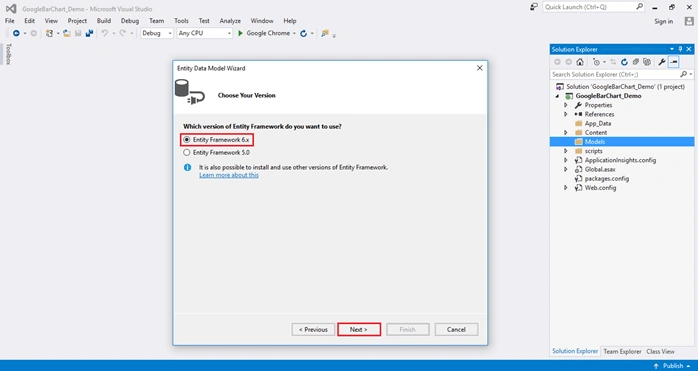698x371 pixels.
Task: Click the Pending Changes Filter clock icon
Action: (597, 62)
